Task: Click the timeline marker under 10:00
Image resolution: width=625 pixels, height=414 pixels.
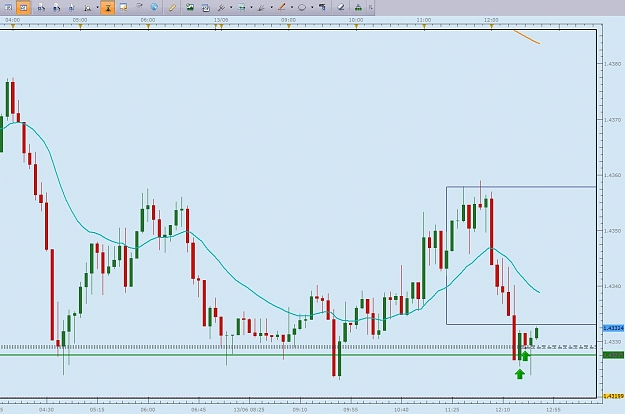Action: click(356, 27)
